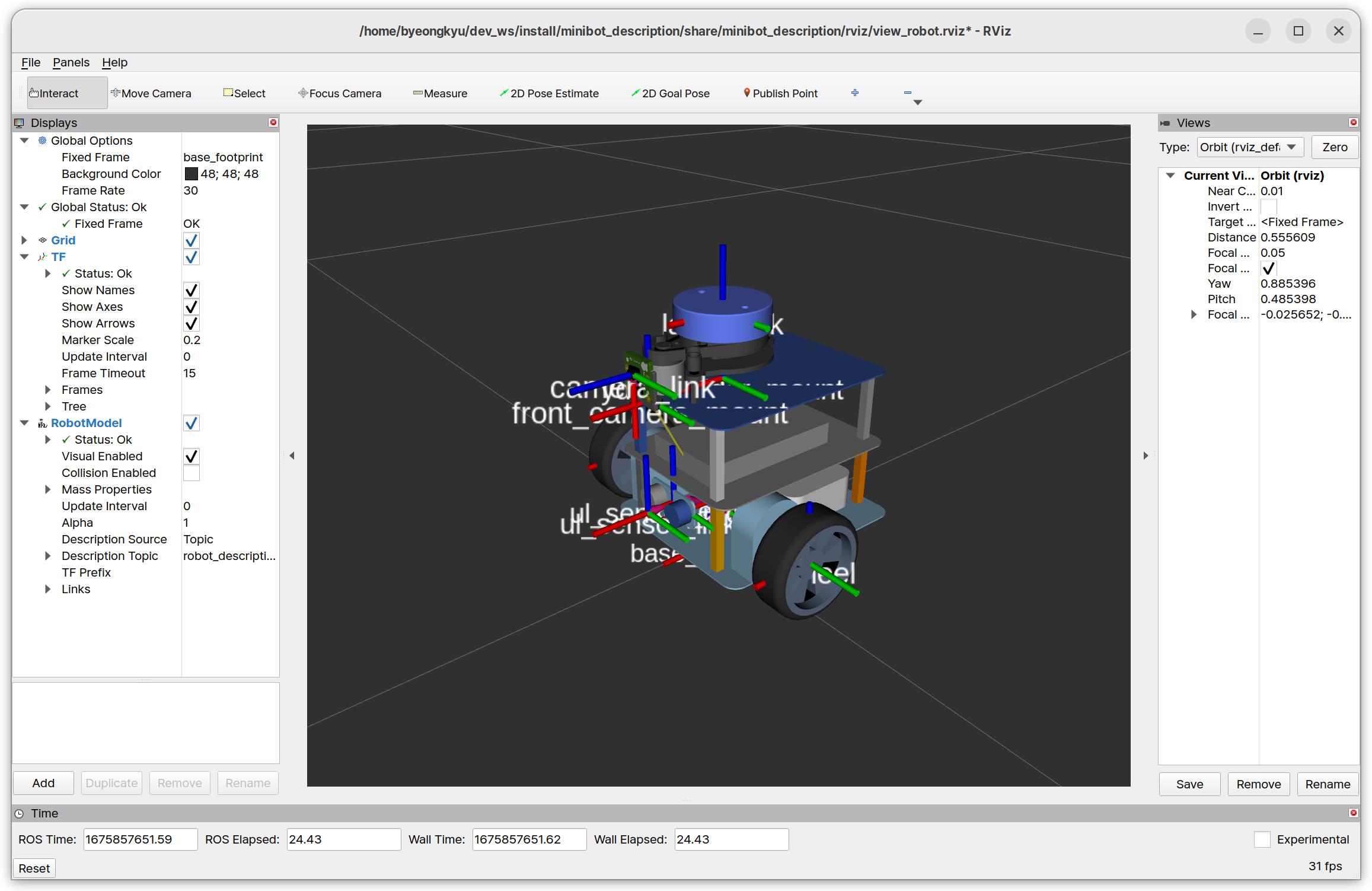This screenshot has width=1372, height=891.
Task: Choose the Select tool in toolbar
Action: (x=244, y=93)
